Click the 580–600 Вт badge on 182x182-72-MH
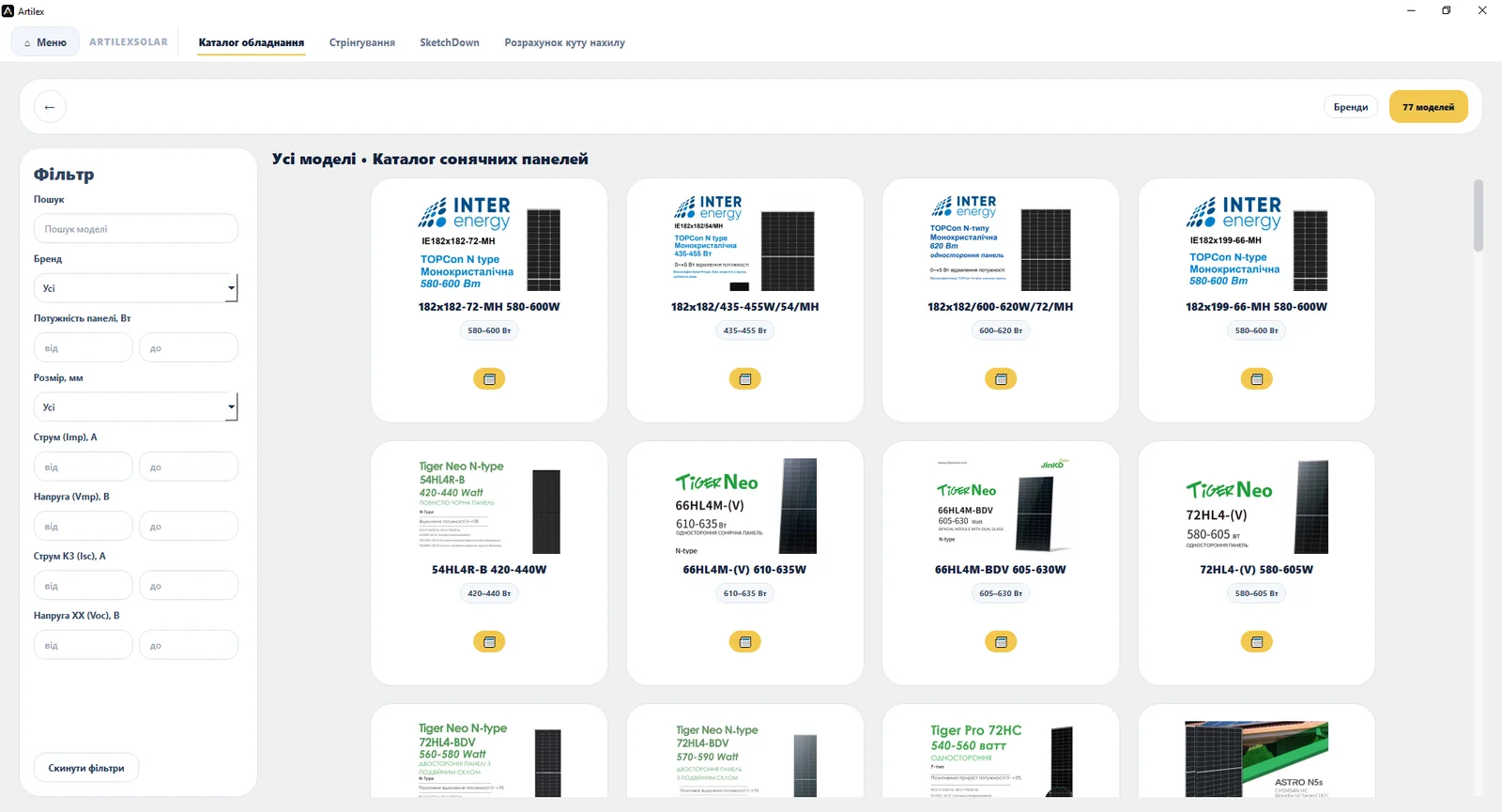 [489, 330]
